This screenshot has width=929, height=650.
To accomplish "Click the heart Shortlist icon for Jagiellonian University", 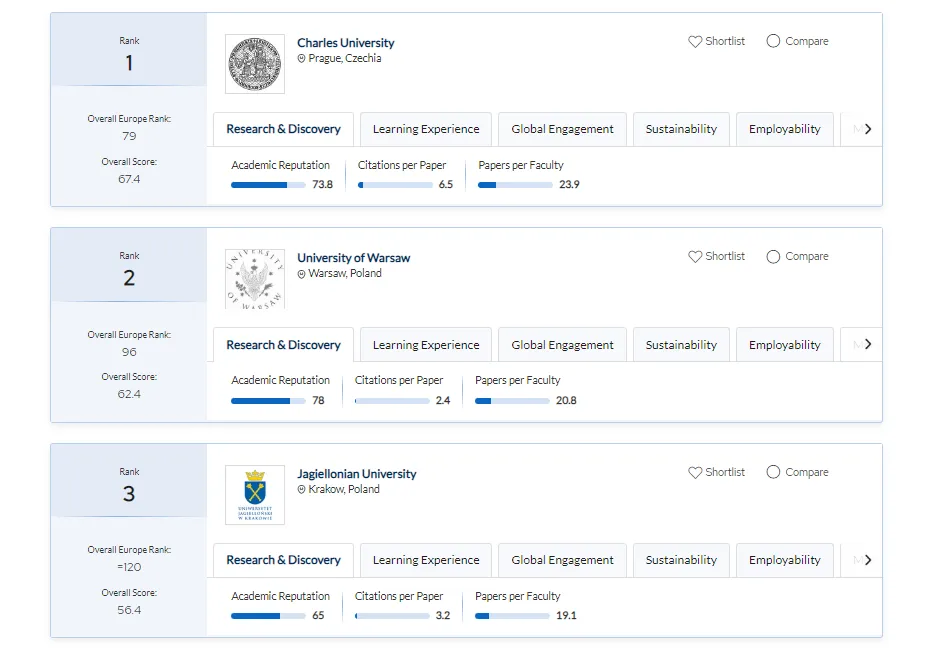I will (x=694, y=472).
